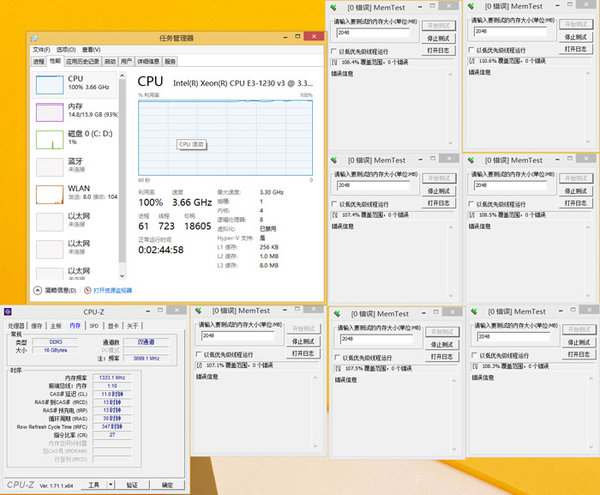Click 打开日志 in the 107.1% MemTest window
600x495 pixels.
[x=303, y=353]
